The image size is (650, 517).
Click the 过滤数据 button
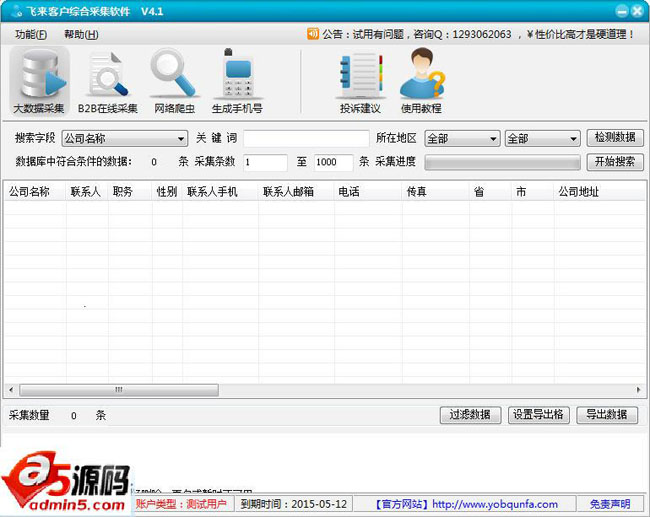pyautogui.click(x=470, y=415)
